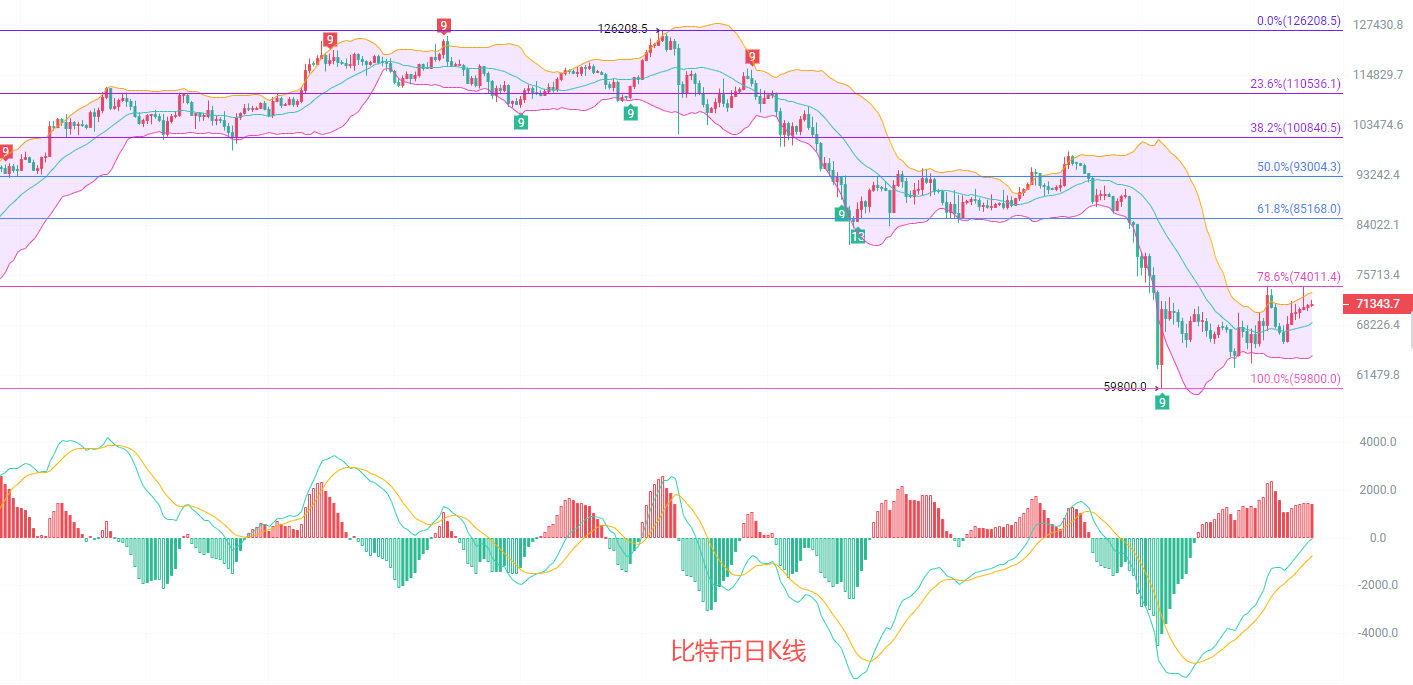Click the MACD axis 4000.0 value
Screen dimensions: 1413x685
[x=1376, y=442]
